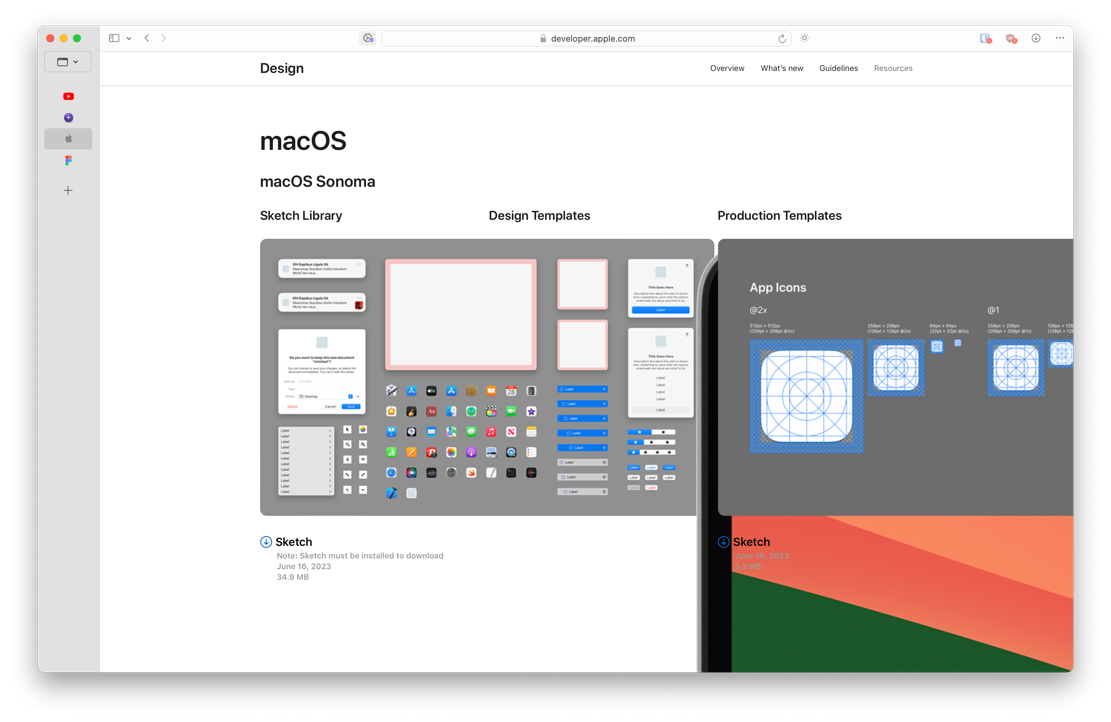Image resolution: width=1111 pixels, height=722 pixels.
Task: Open the sidebar options chevron in toolbar
Action: pos(129,38)
